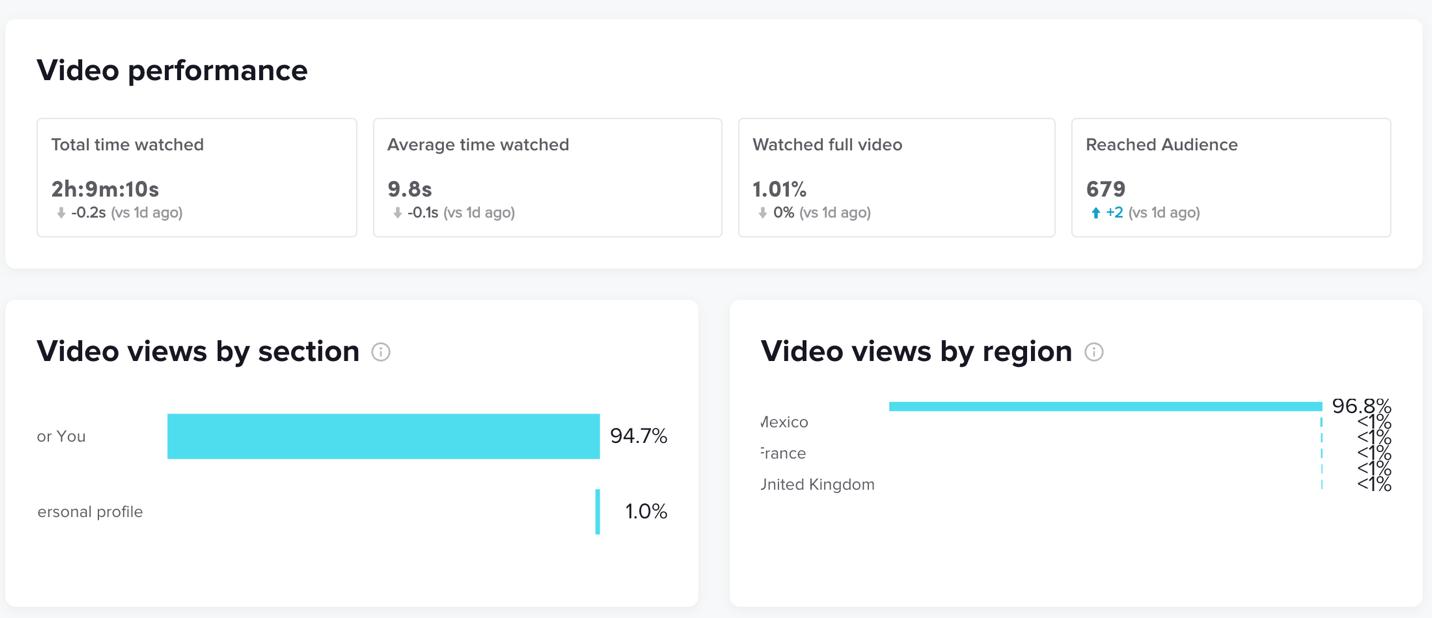Click the Video performance heading
The width and height of the screenshot is (1432, 618).
pyautogui.click(x=172, y=71)
